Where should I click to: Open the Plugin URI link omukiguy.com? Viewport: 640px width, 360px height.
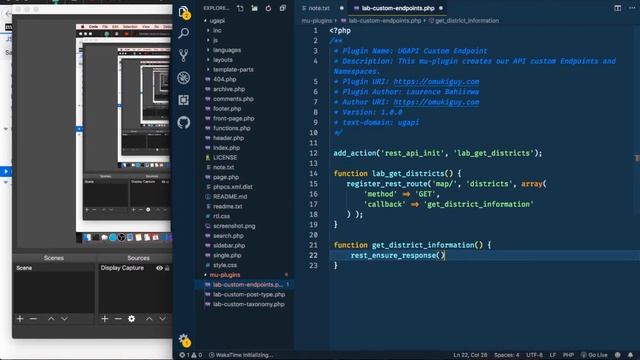pyautogui.click(x=436, y=82)
